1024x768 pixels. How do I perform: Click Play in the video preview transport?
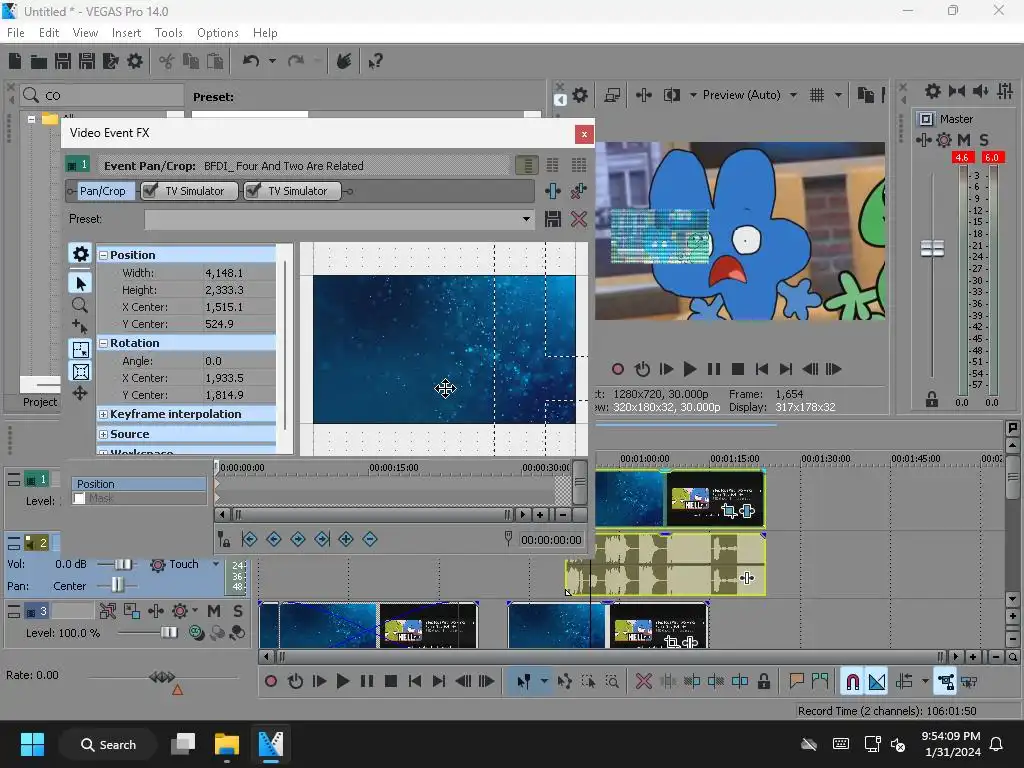(x=689, y=370)
